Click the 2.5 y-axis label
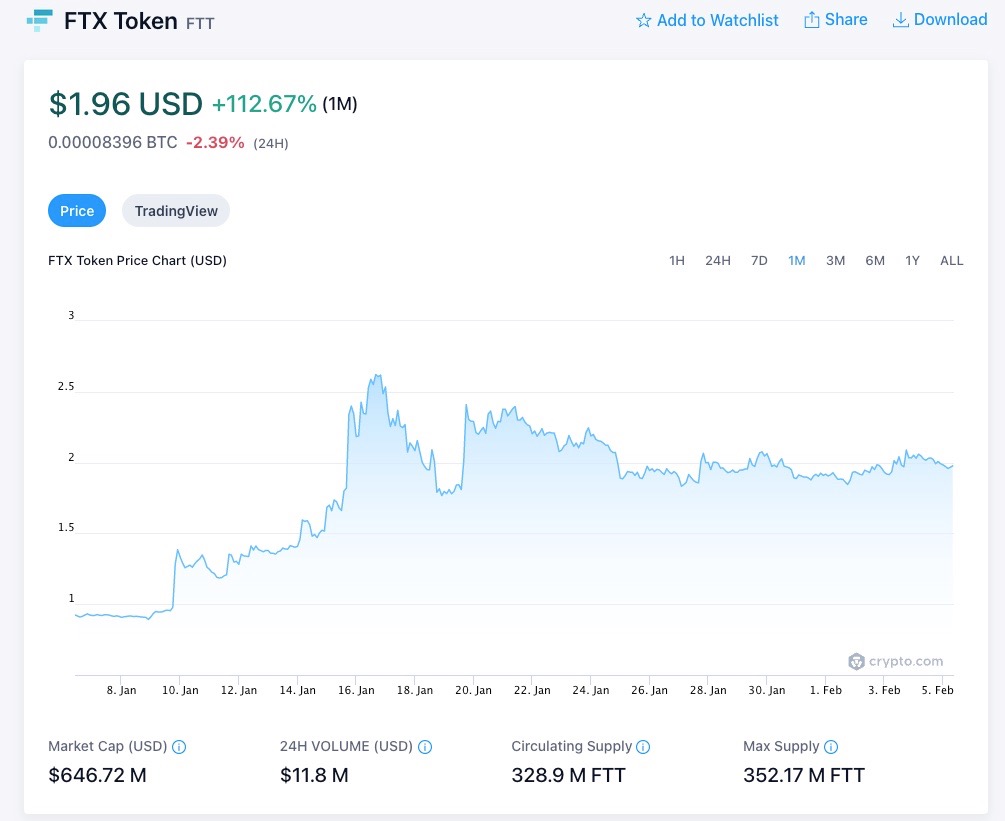The height and width of the screenshot is (821, 1005). 66,386
